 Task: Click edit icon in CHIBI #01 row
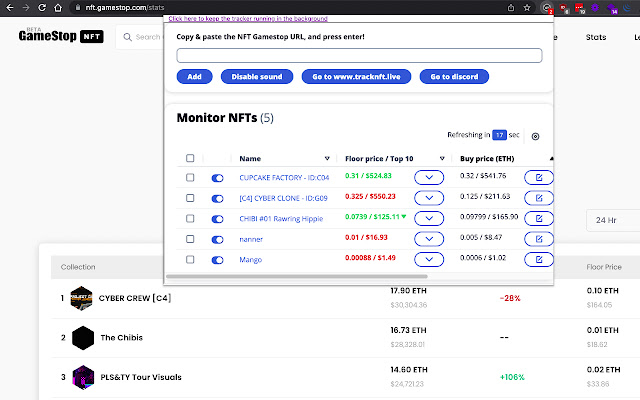click(x=538, y=218)
